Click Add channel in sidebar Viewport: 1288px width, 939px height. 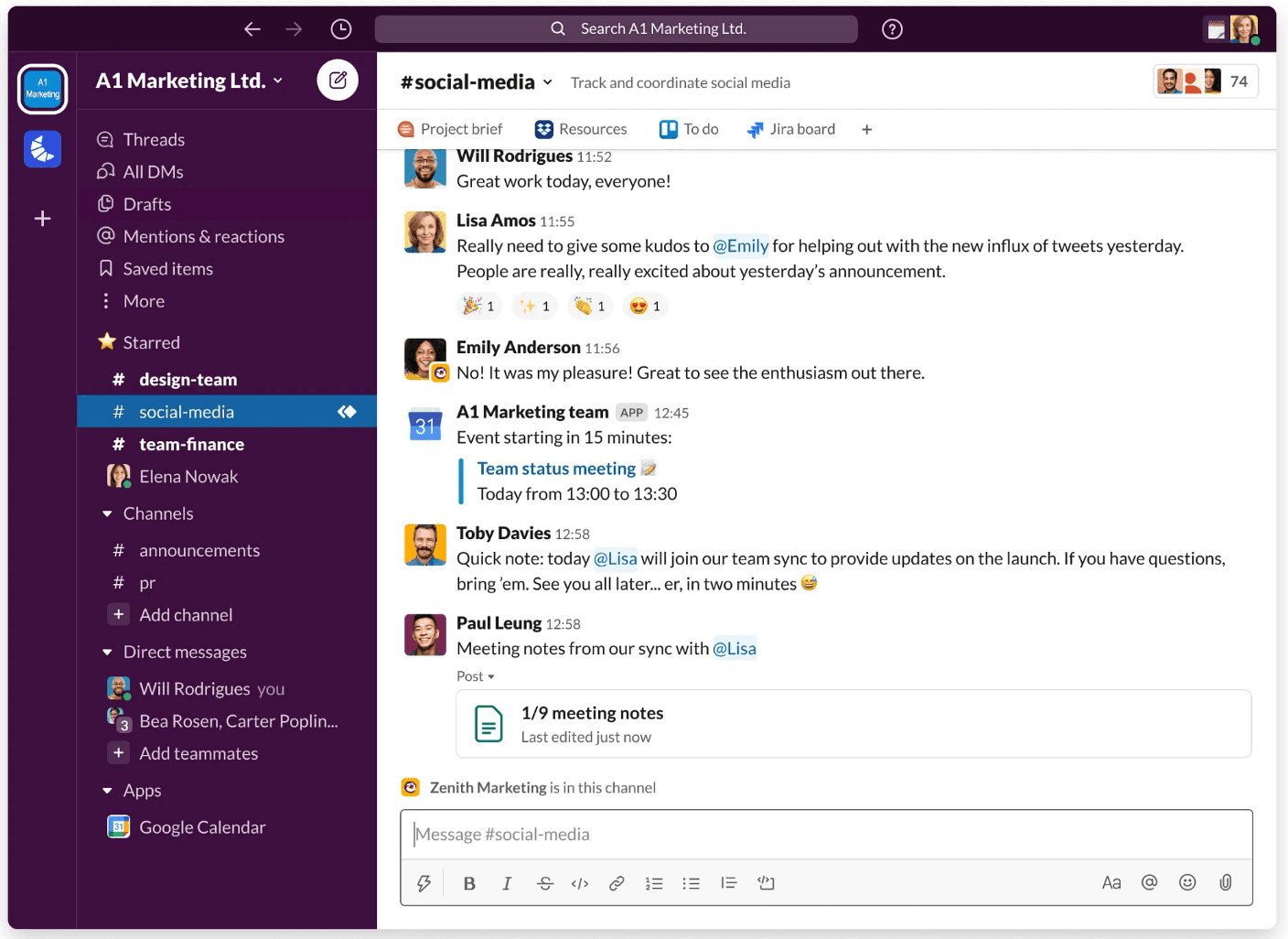(186, 615)
